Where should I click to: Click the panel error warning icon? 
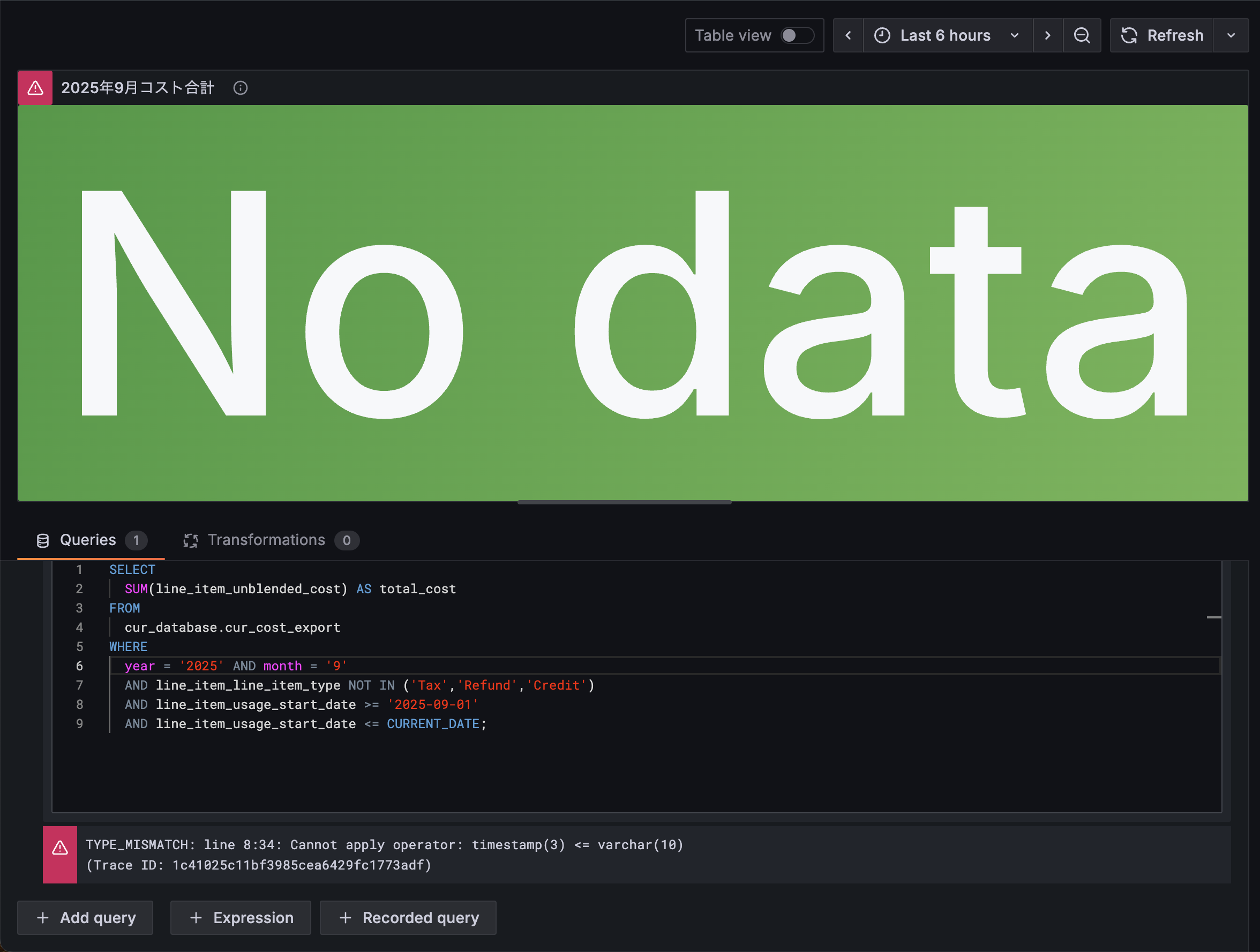click(x=35, y=88)
